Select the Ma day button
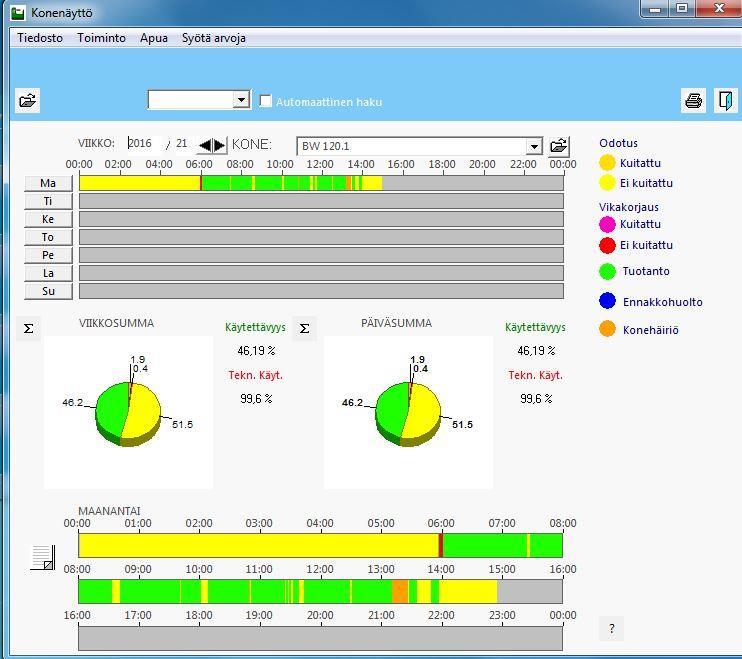Image resolution: width=742 pixels, height=659 pixels. [x=48, y=183]
